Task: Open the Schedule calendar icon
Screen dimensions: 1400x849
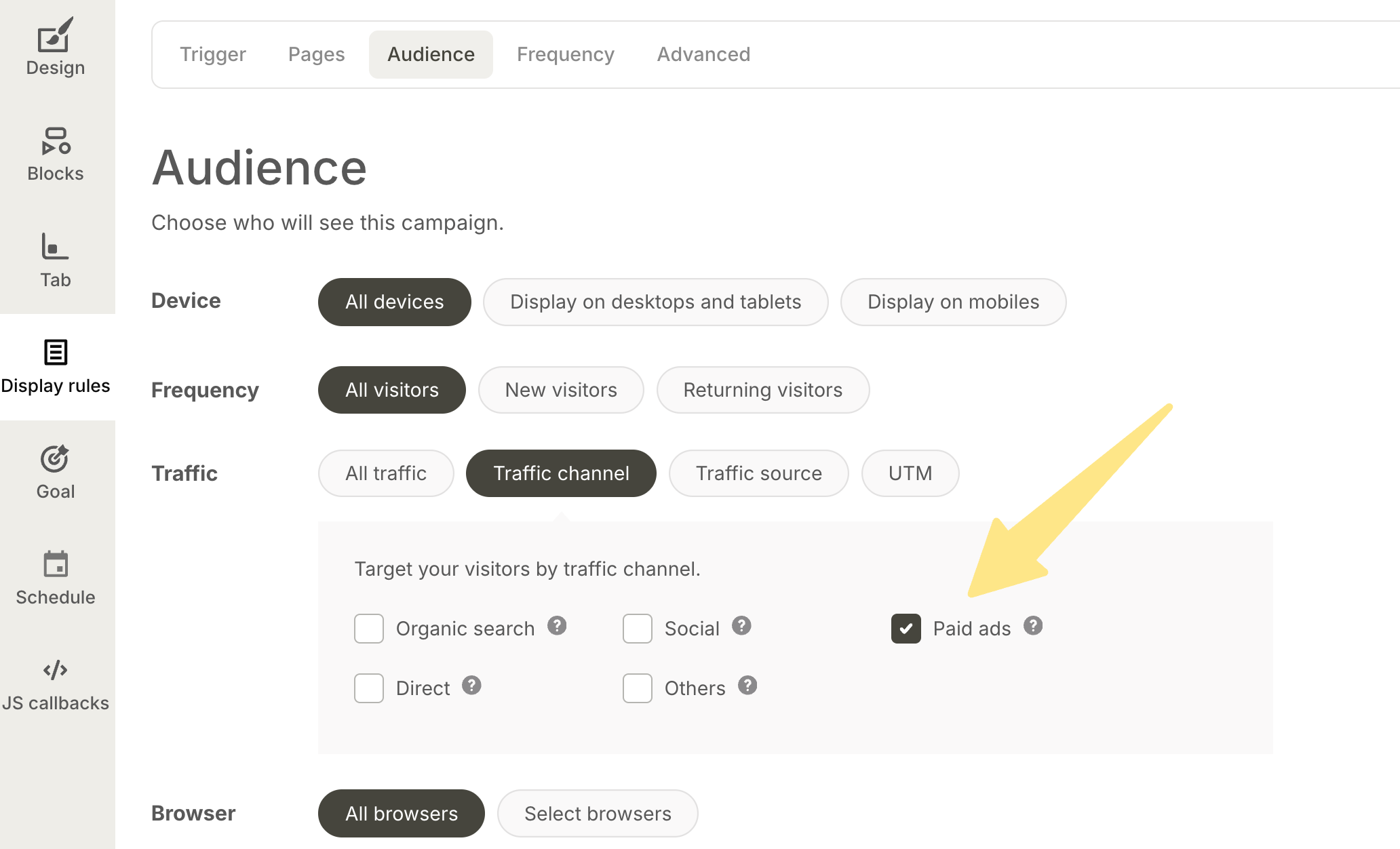Action: 56,564
